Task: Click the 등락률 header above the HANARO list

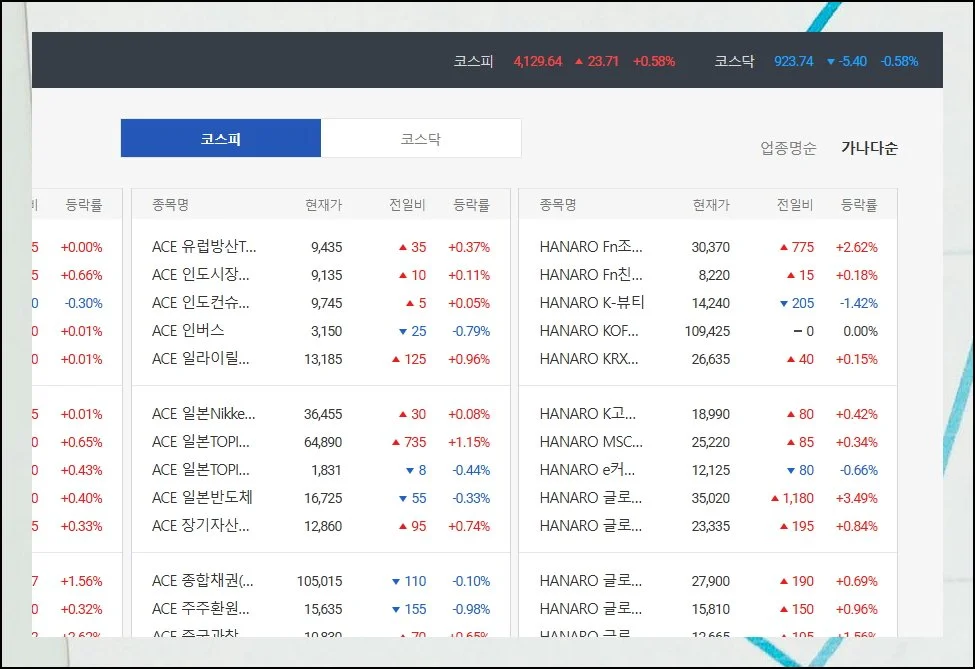Action: [x=859, y=205]
